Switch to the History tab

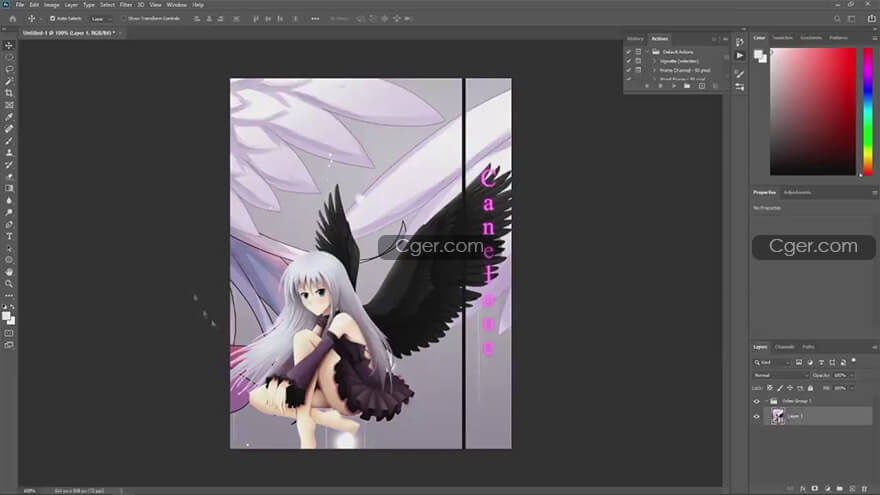635,39
